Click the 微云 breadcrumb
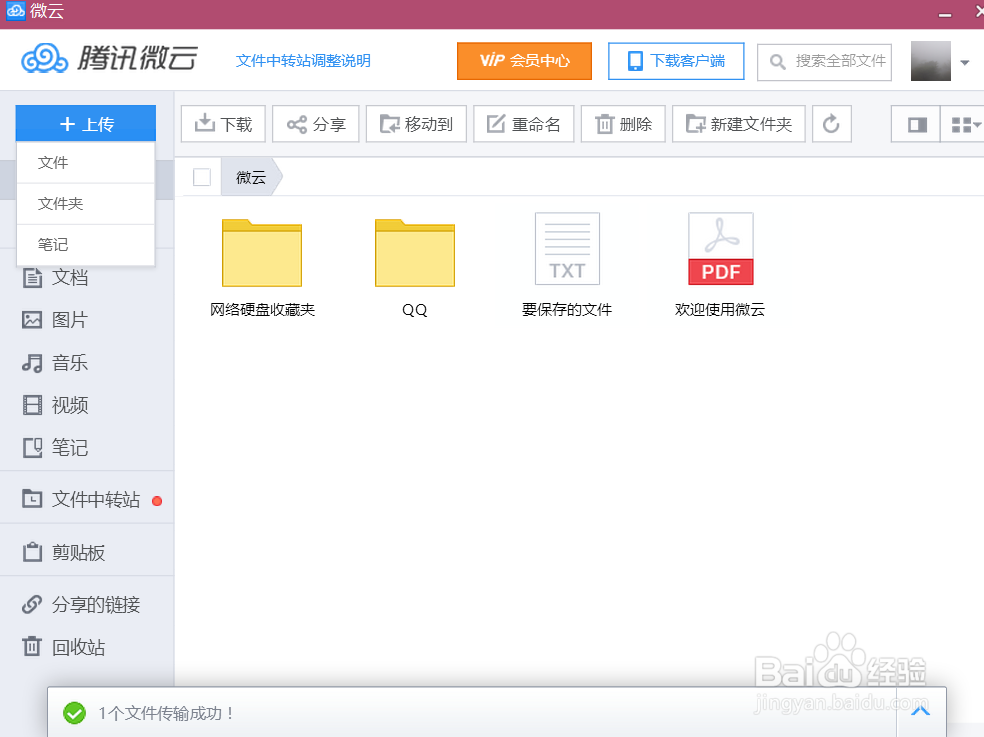 [251, 177]
